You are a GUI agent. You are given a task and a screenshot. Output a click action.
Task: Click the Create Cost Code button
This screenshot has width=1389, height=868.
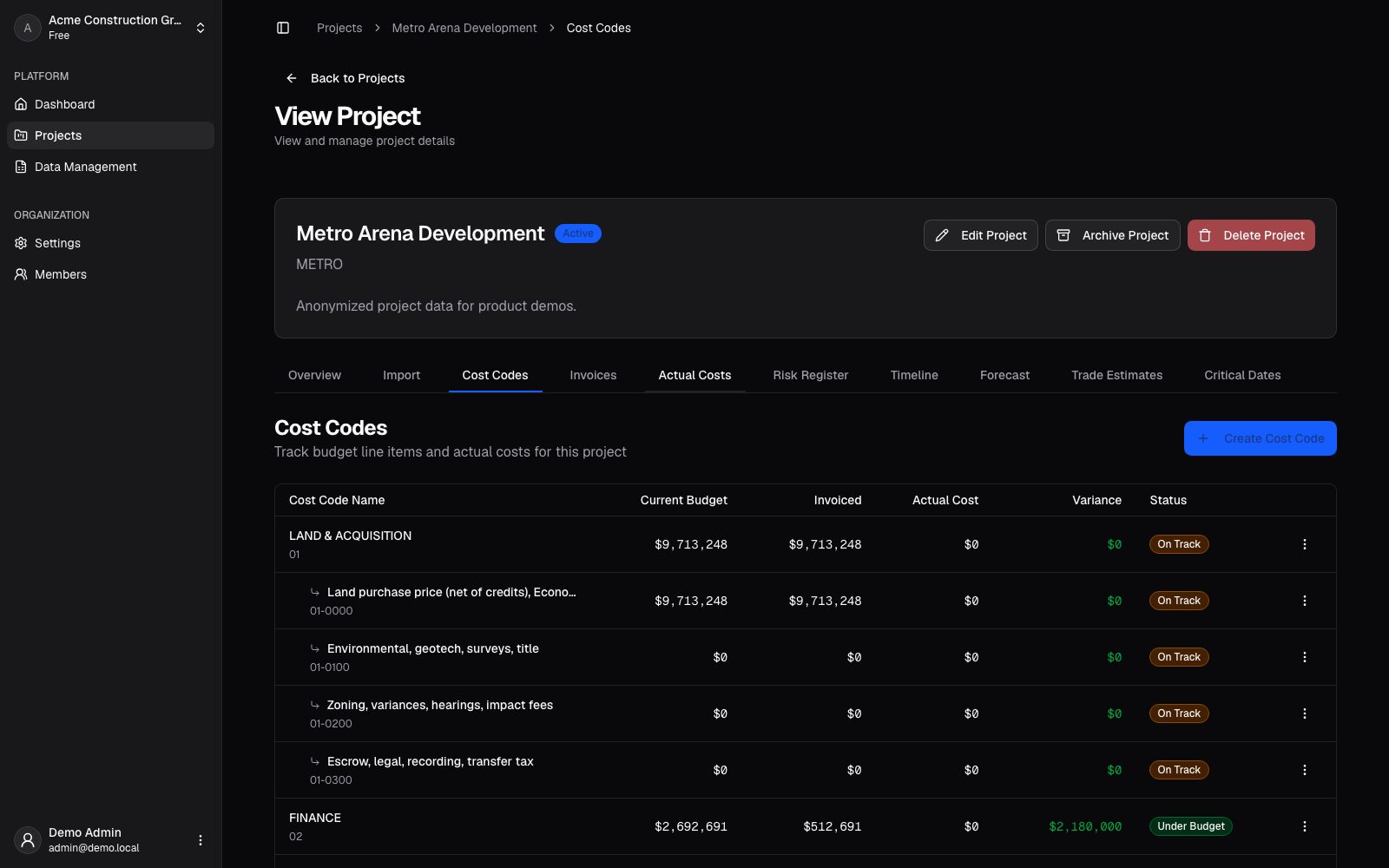1260,438
